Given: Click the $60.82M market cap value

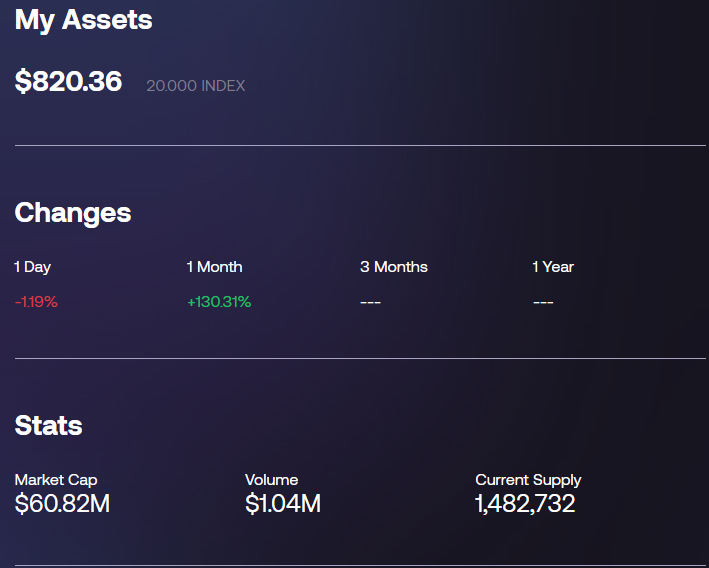Looking at the screenshot, I should pos(62,504).
